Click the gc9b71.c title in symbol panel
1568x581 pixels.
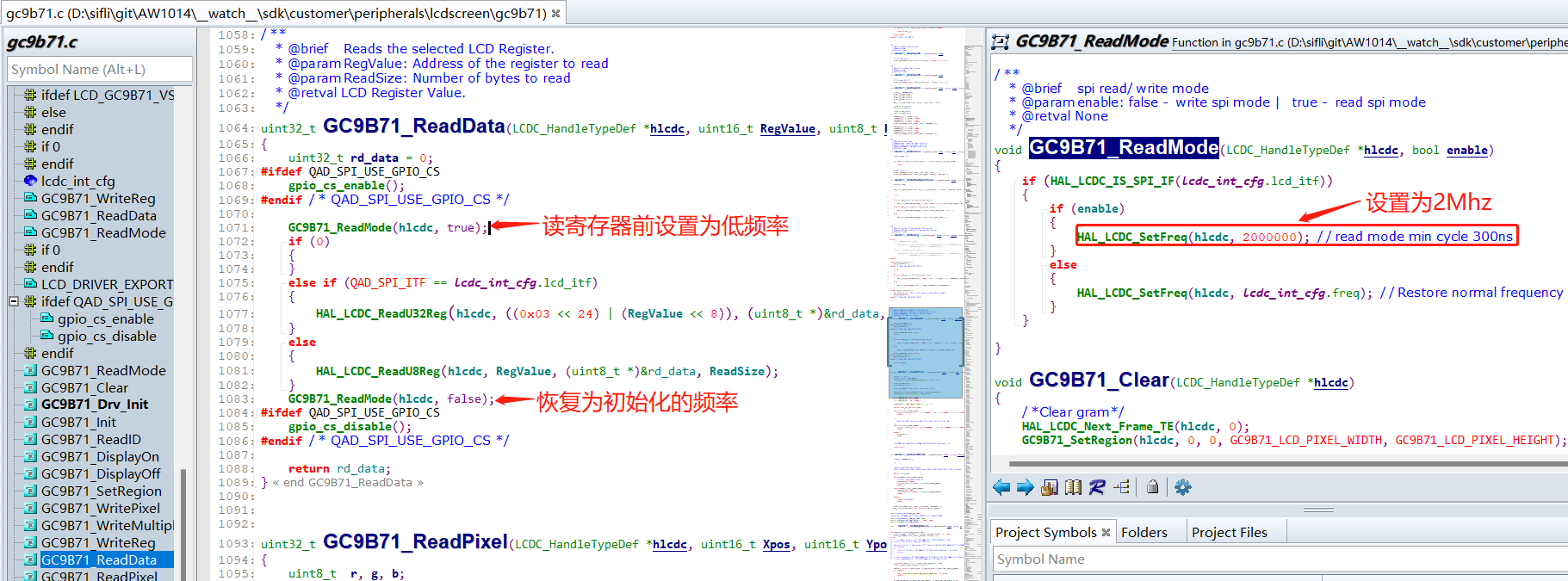[42, 41]
